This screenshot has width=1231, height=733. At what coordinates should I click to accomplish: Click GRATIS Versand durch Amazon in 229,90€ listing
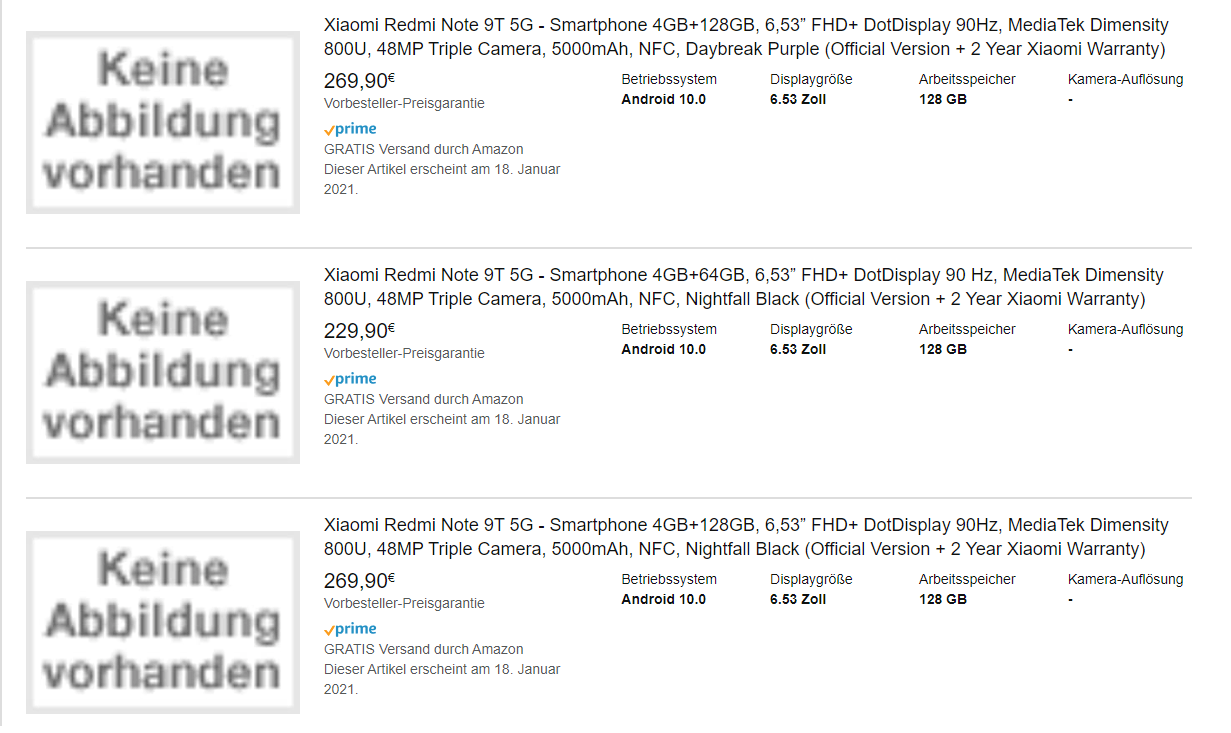[423, 399]
